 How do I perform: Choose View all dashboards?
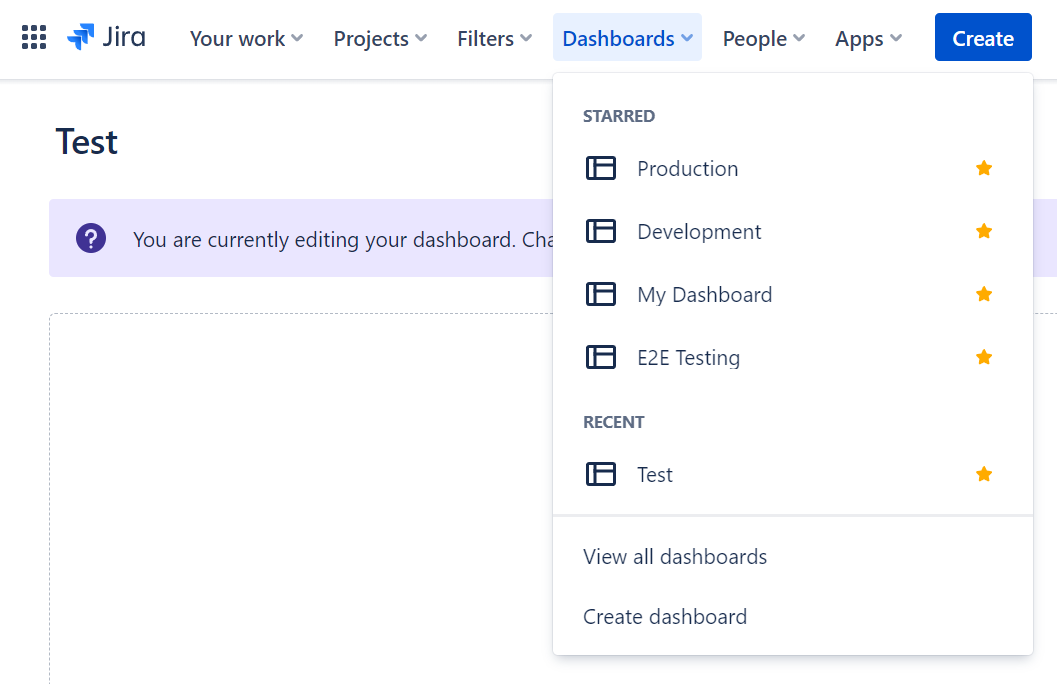tap(675, 556)
